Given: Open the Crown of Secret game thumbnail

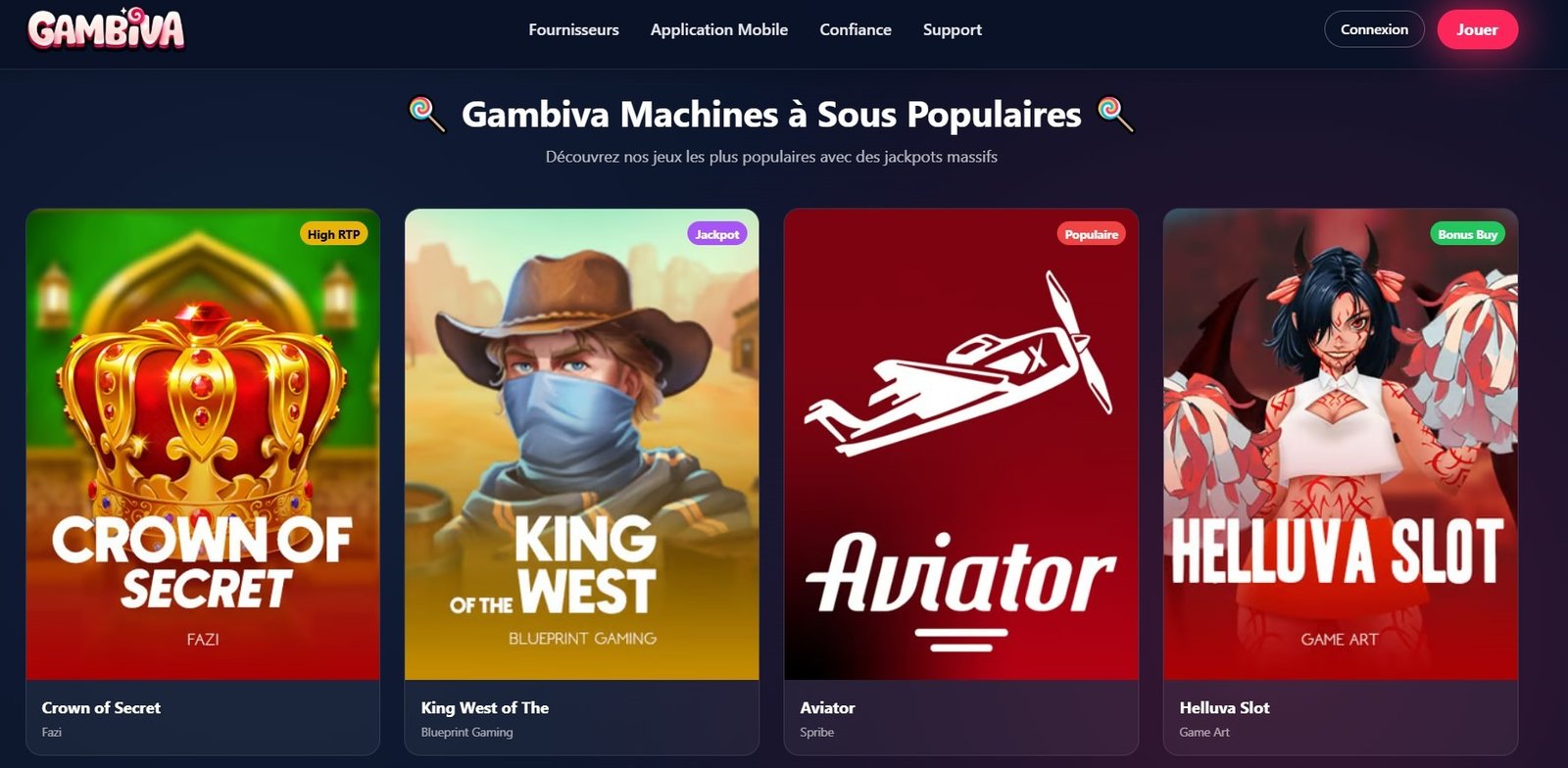Looking at the screenshot, I should click(203, 445).
